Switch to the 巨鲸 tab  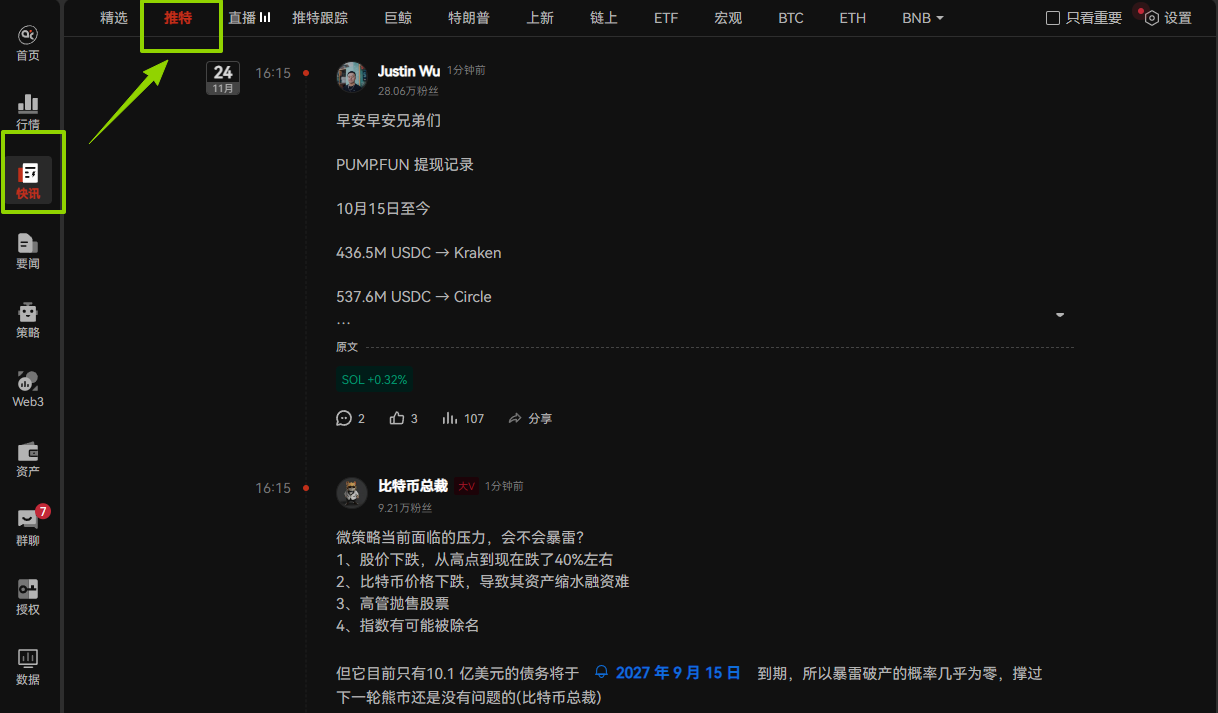[398, 18]
